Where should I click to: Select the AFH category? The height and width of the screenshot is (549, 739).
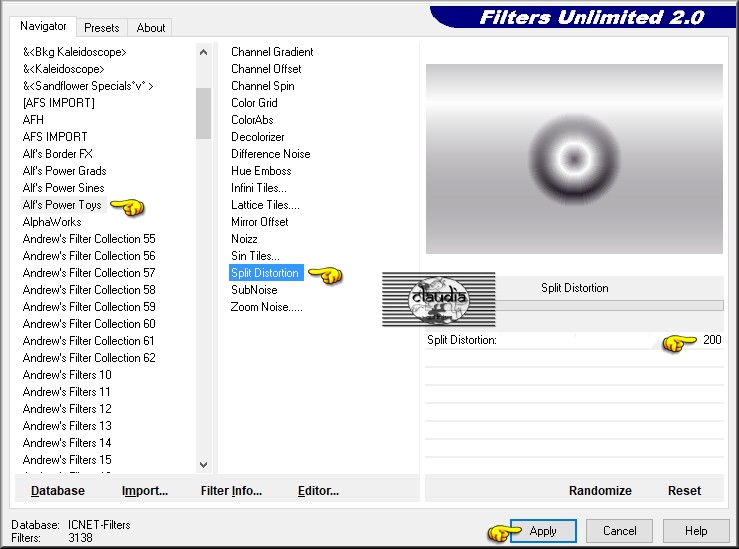click(33, 120)
